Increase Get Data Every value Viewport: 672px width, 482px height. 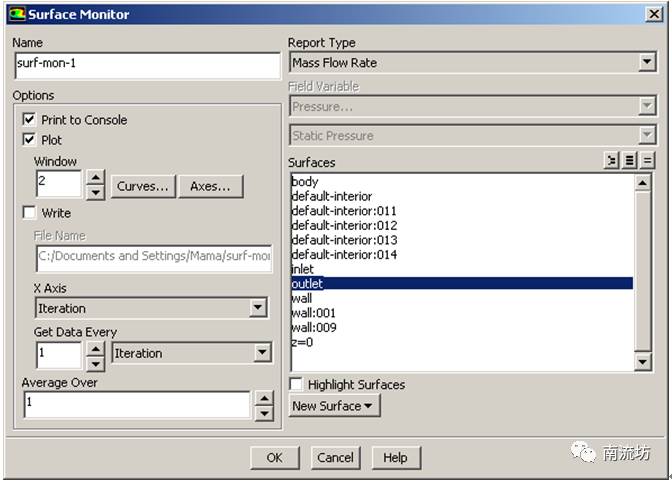pyautogui.click(x=95, y=349)
